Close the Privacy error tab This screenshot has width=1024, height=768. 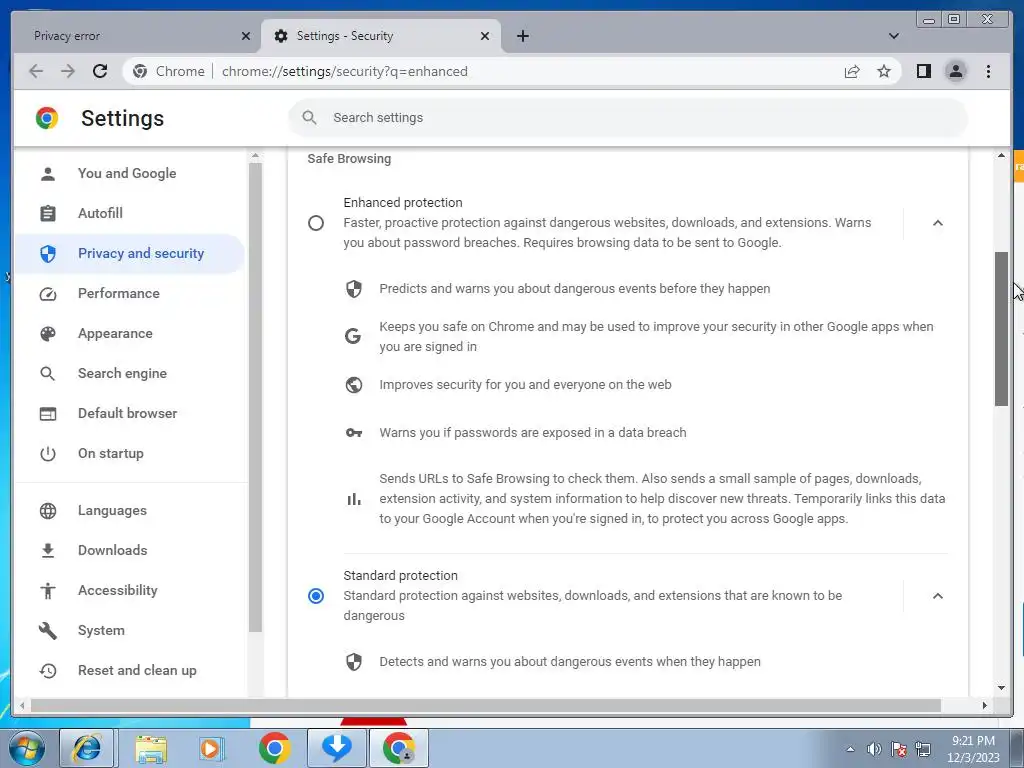[246, 36]
